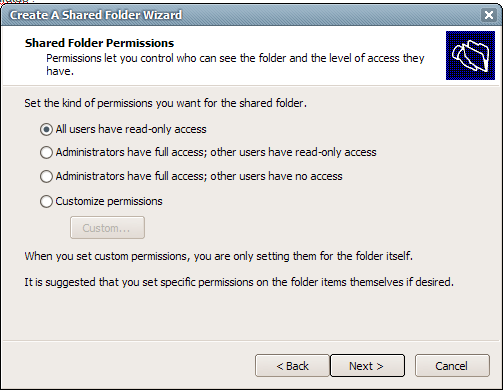Click the 'Permissions let you control' description
The height and width of the screenshot is (390, 503).
click(x=235, y=64)
